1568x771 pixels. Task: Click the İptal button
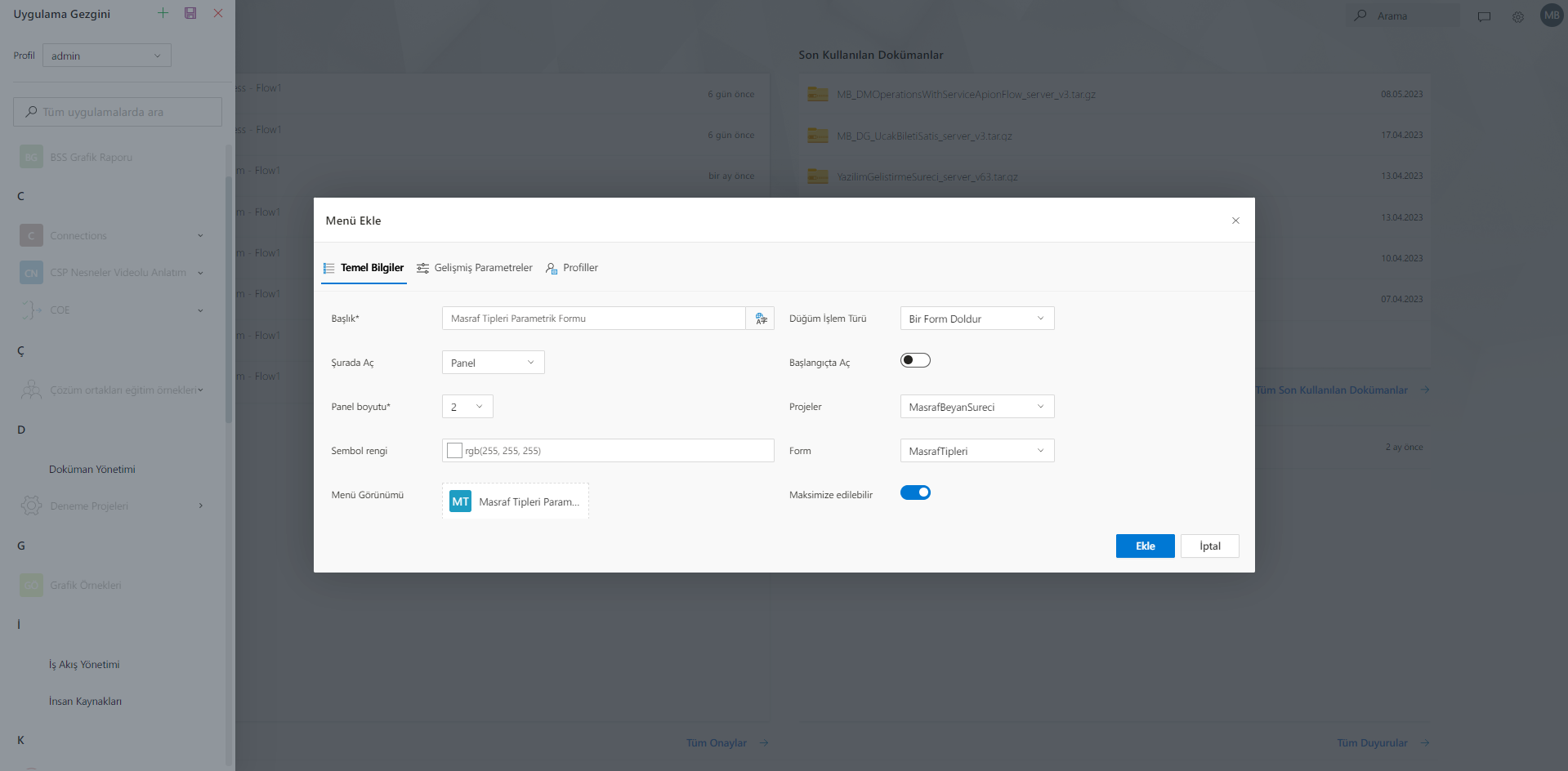(1210, 546)
